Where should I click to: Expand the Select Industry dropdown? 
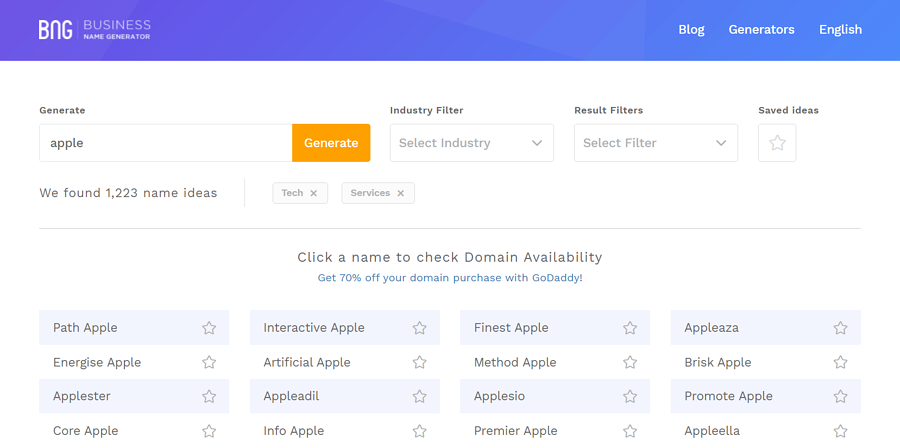point(471,143)
